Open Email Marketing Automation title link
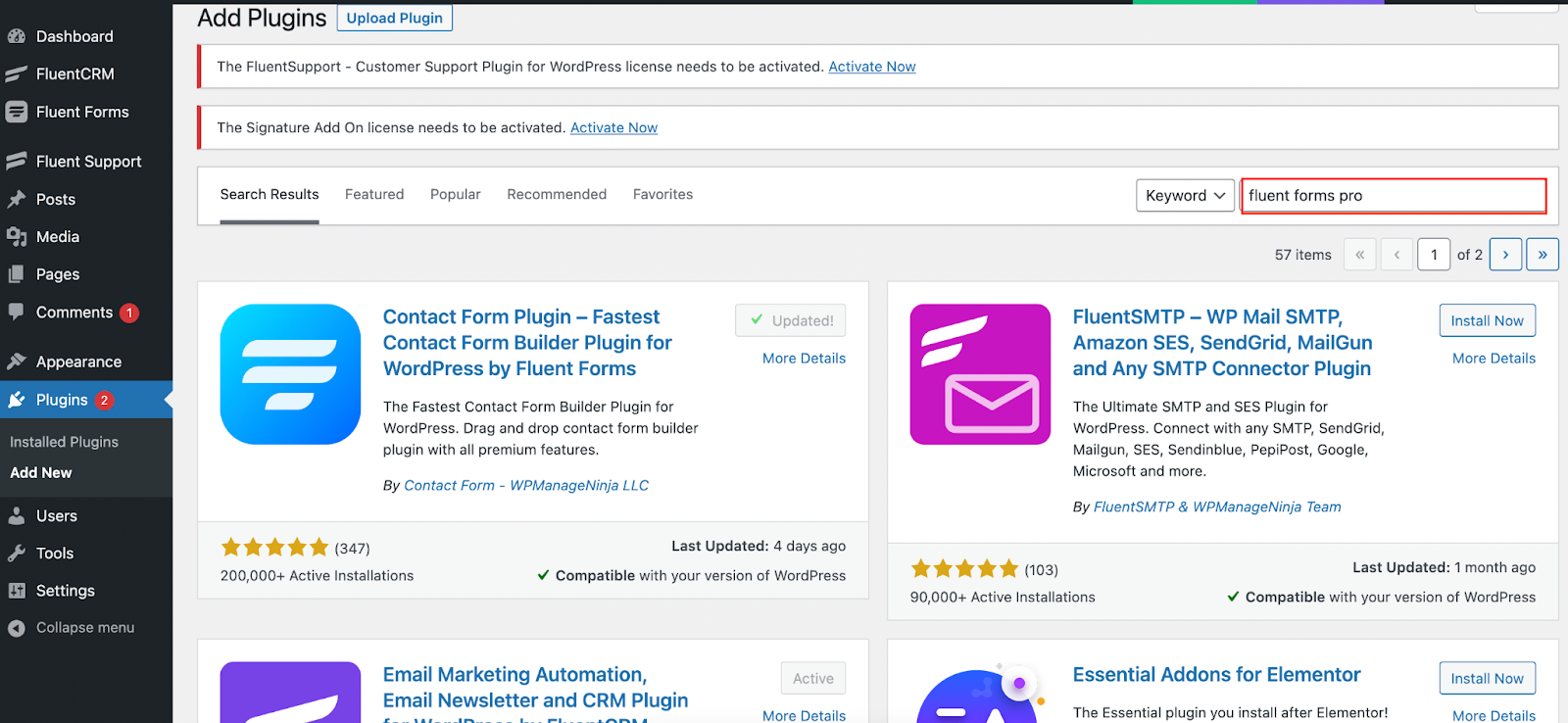 [x=535, y=693]
